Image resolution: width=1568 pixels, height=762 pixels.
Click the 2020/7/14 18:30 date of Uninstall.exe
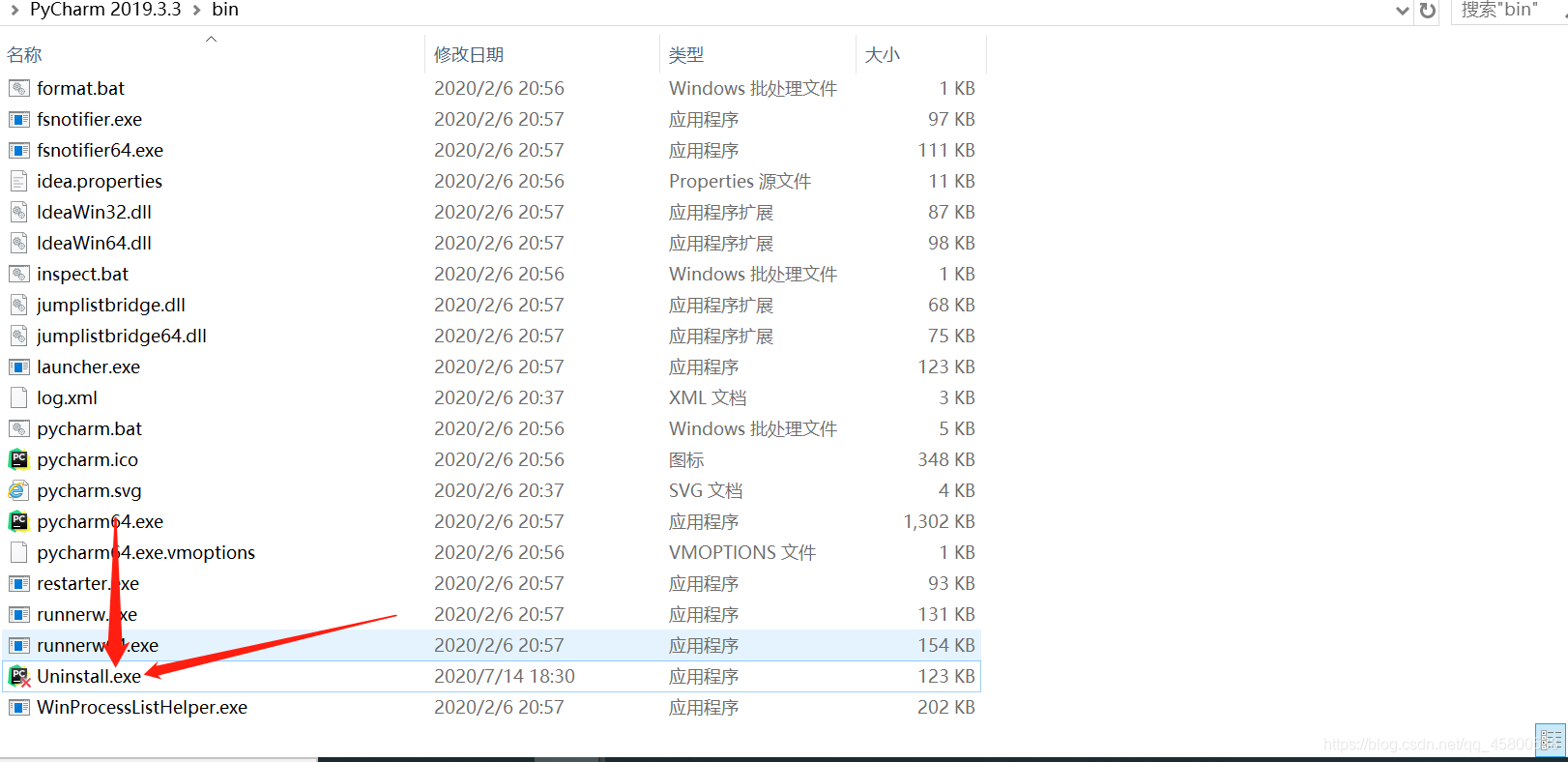coord(505,676)
